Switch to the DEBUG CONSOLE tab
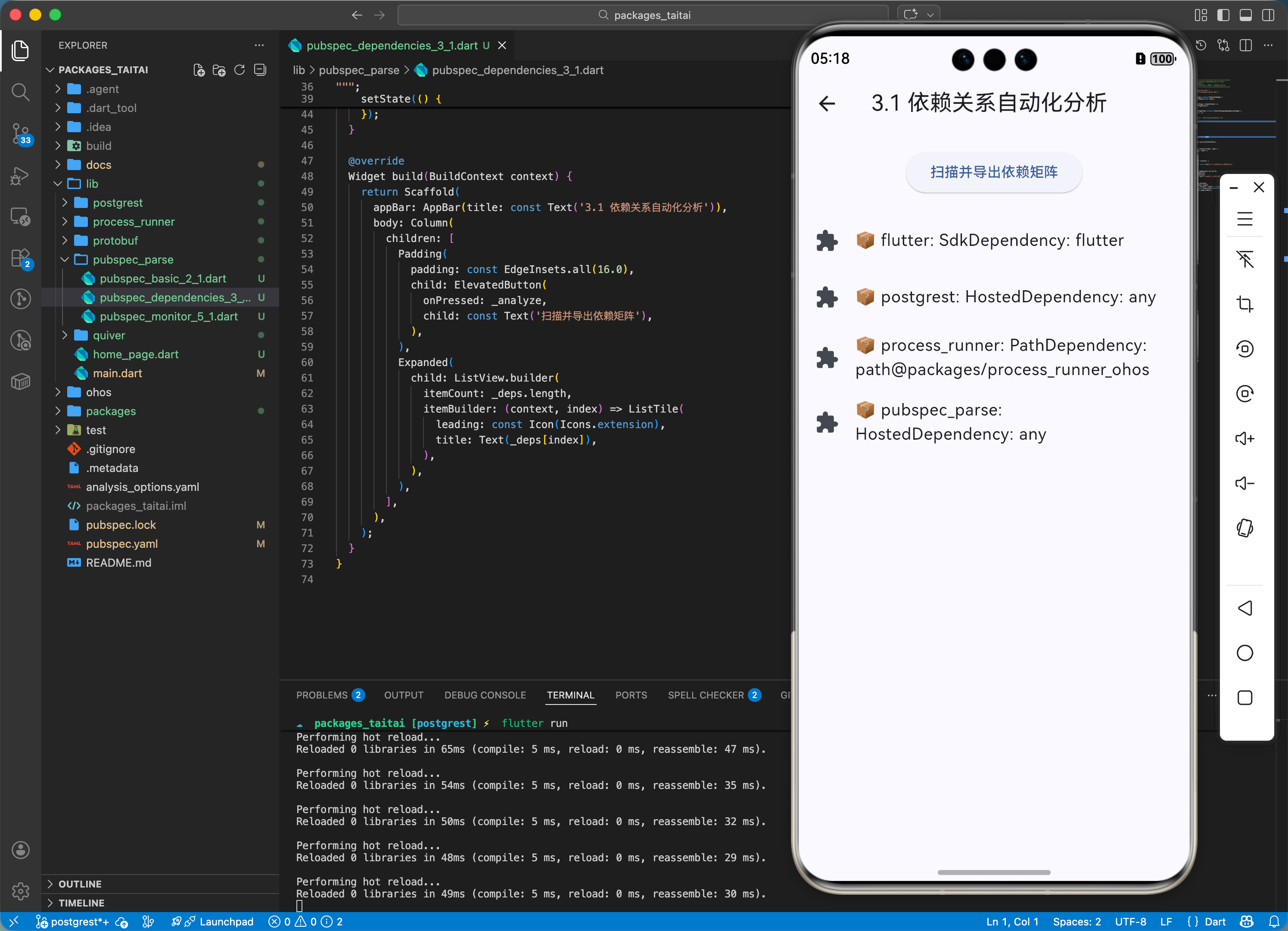The height and width of the screenshot is (931, 1288). [x=485, y=695]
